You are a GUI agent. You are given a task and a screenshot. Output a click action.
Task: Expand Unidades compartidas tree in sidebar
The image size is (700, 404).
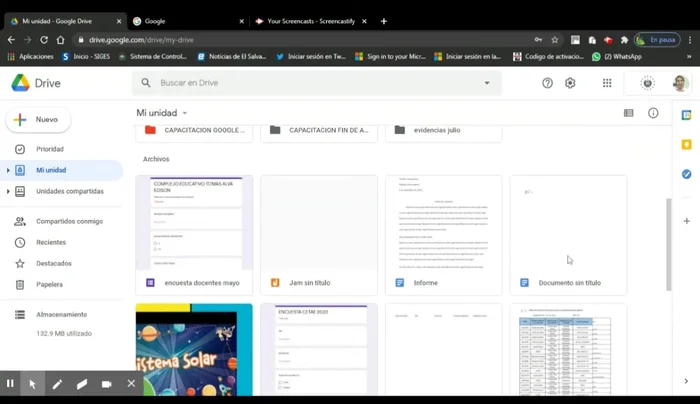[8, 191]
